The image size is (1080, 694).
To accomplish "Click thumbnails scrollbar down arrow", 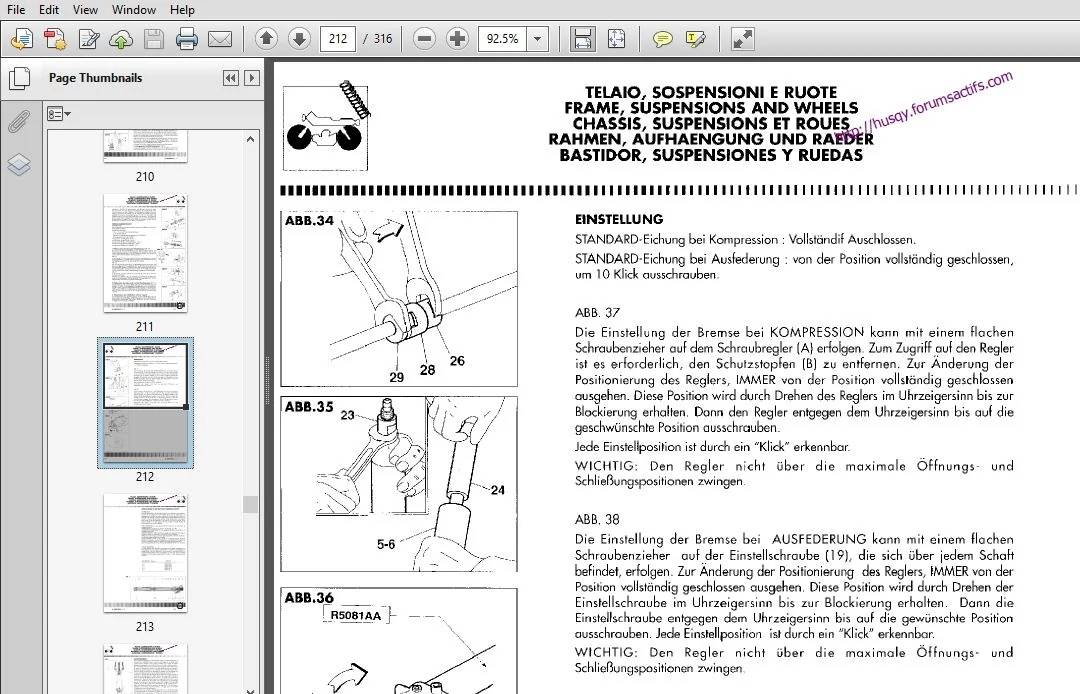I will coord(250,689).
